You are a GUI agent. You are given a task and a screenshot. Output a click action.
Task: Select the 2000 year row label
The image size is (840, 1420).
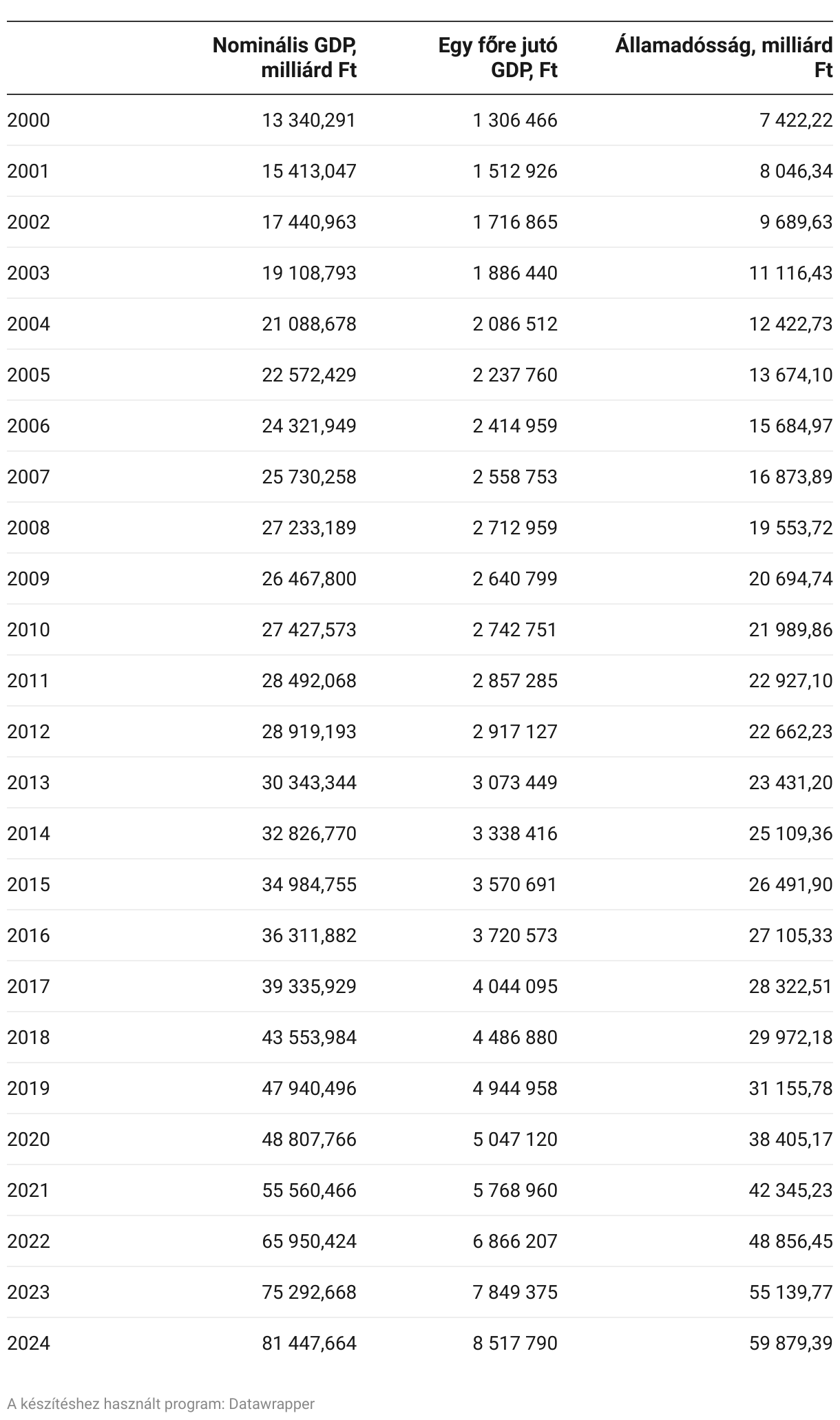click(28, 121)
